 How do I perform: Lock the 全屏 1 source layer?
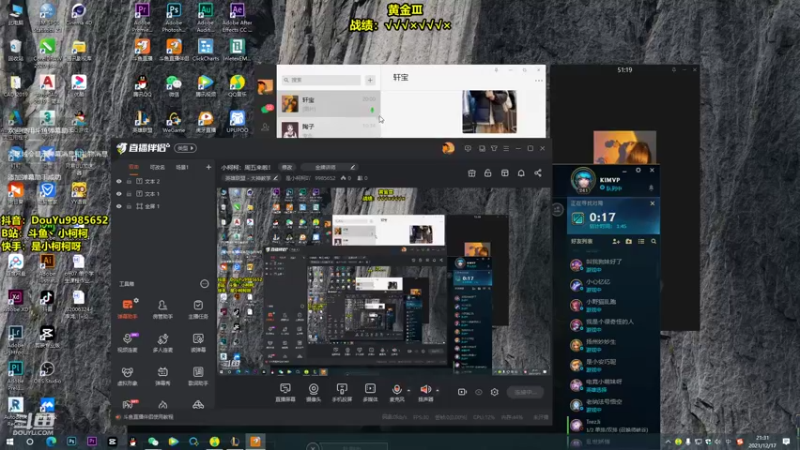(x=129, y=206)
